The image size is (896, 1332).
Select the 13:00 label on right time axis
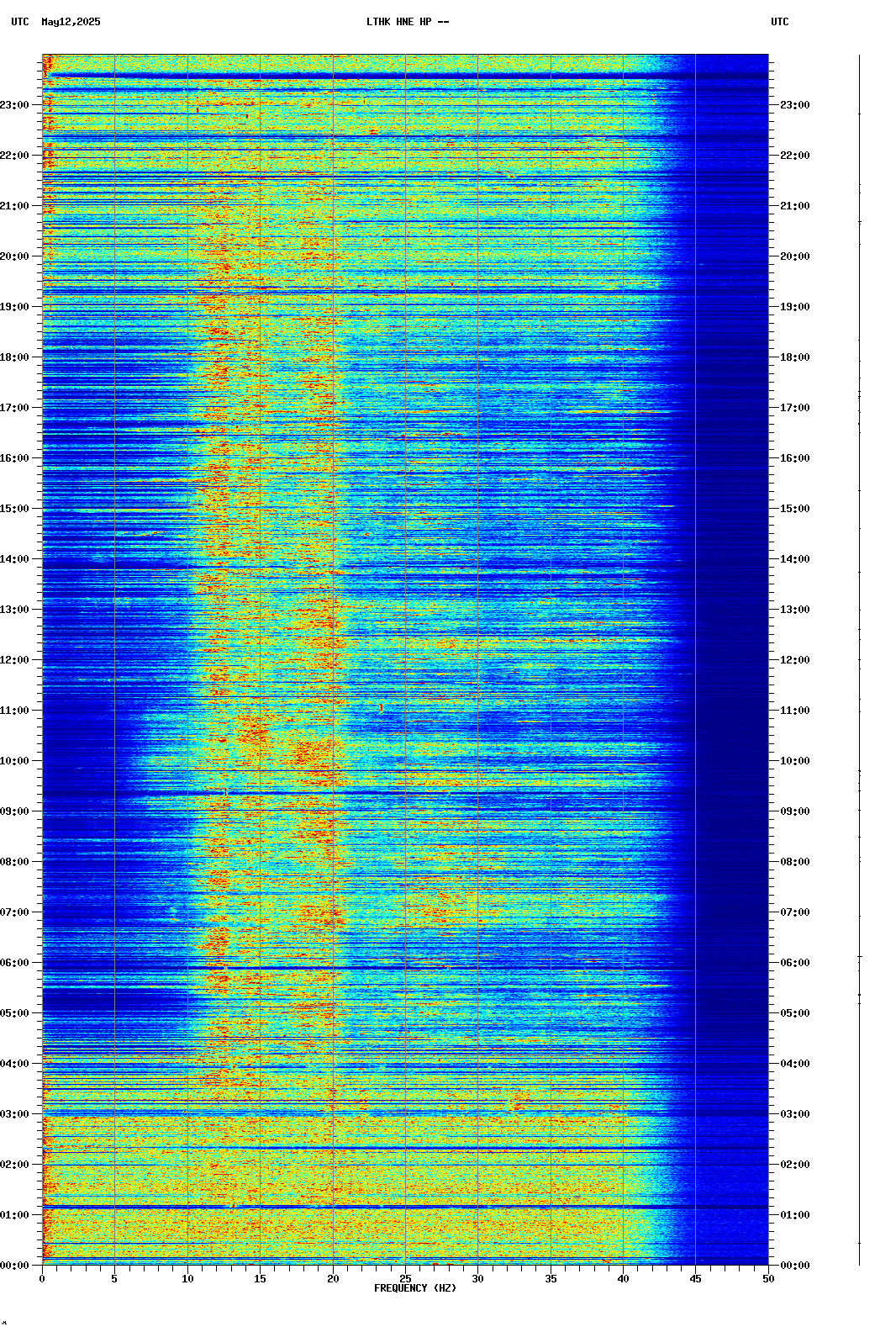pos(795,610)
